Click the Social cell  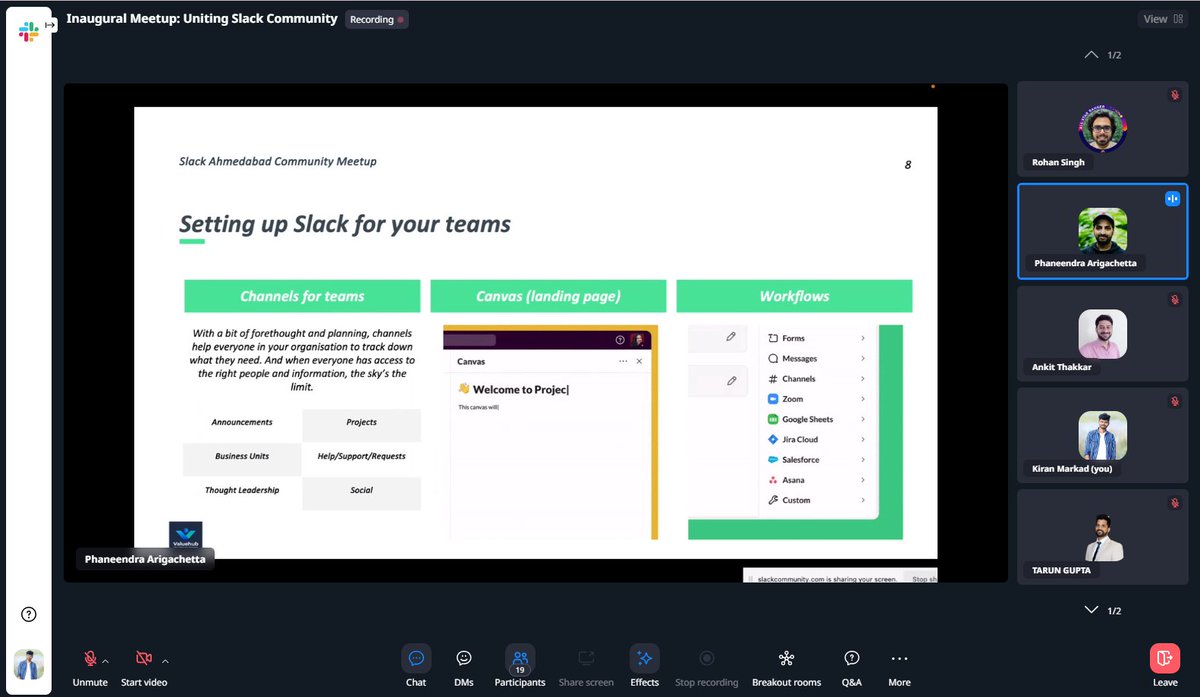point(361,491)
